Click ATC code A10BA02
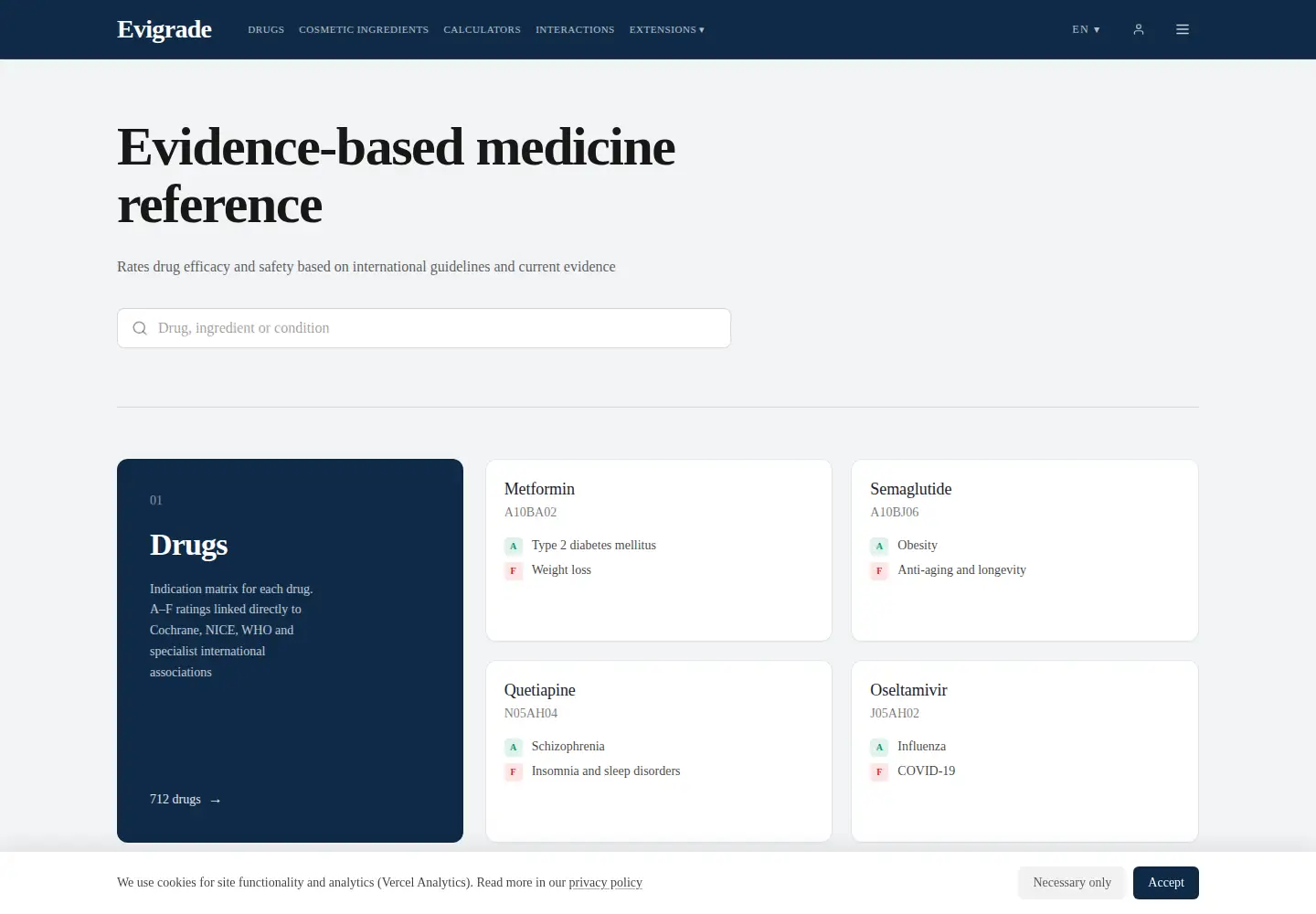Viewport: 1316px width, 914px height. (531, 513)
